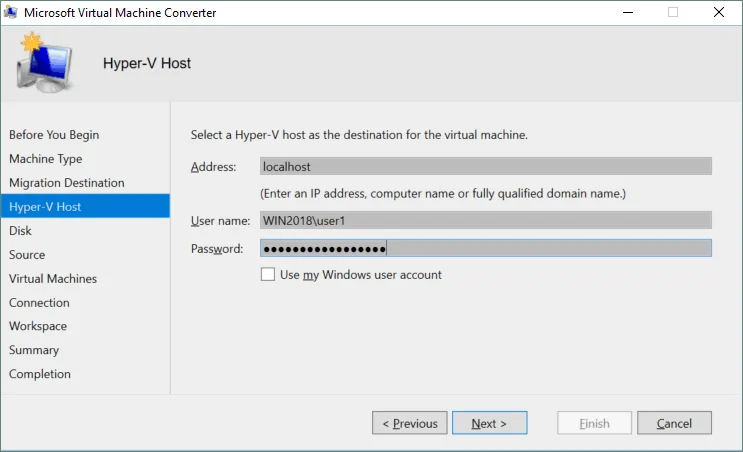Click the Address label
The width and height of the screenshot is (743, 452).
click(x=213, y=167)
